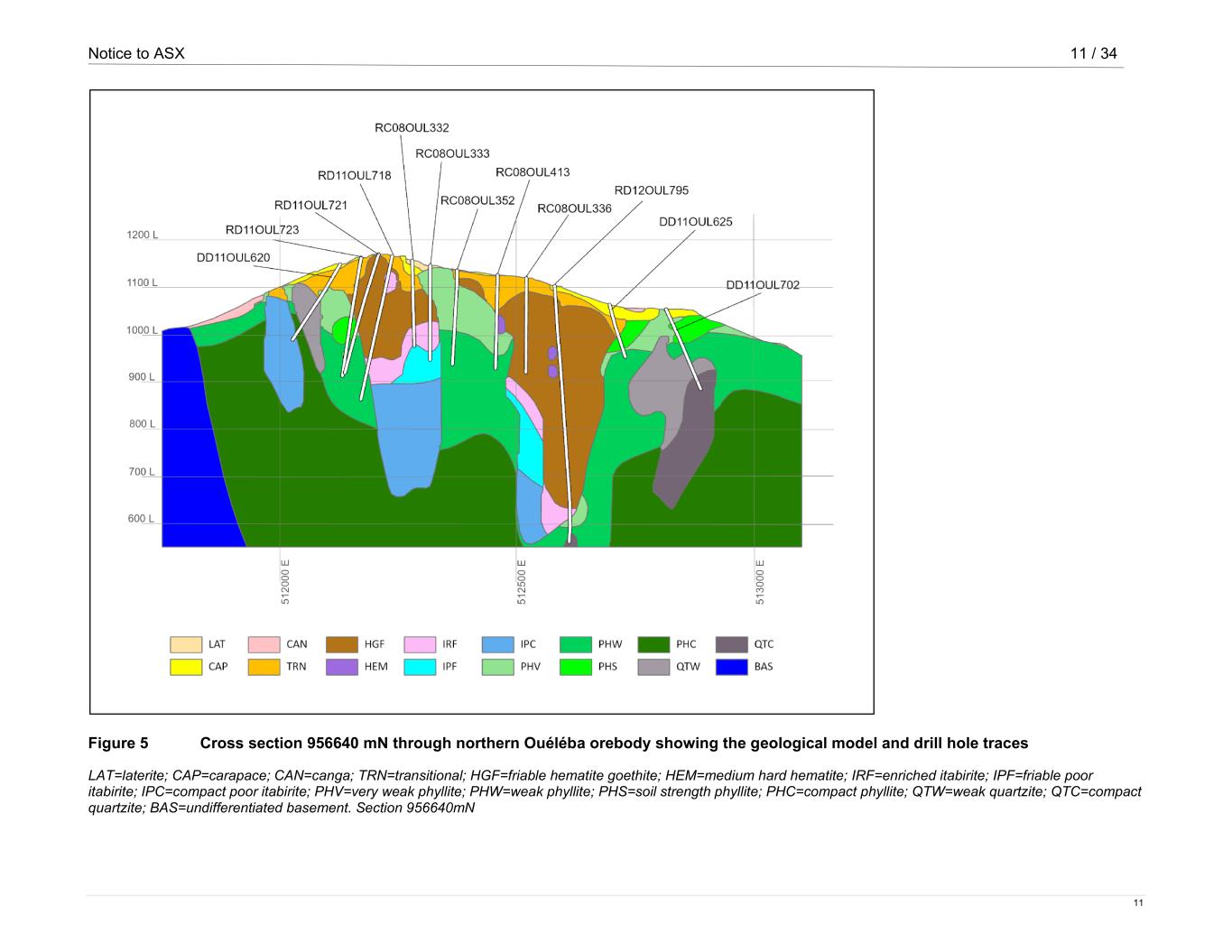Screen dimensions: 1232x952
Task: Click the RC08OUL332 drill hole label
Action: pos(412,128)
